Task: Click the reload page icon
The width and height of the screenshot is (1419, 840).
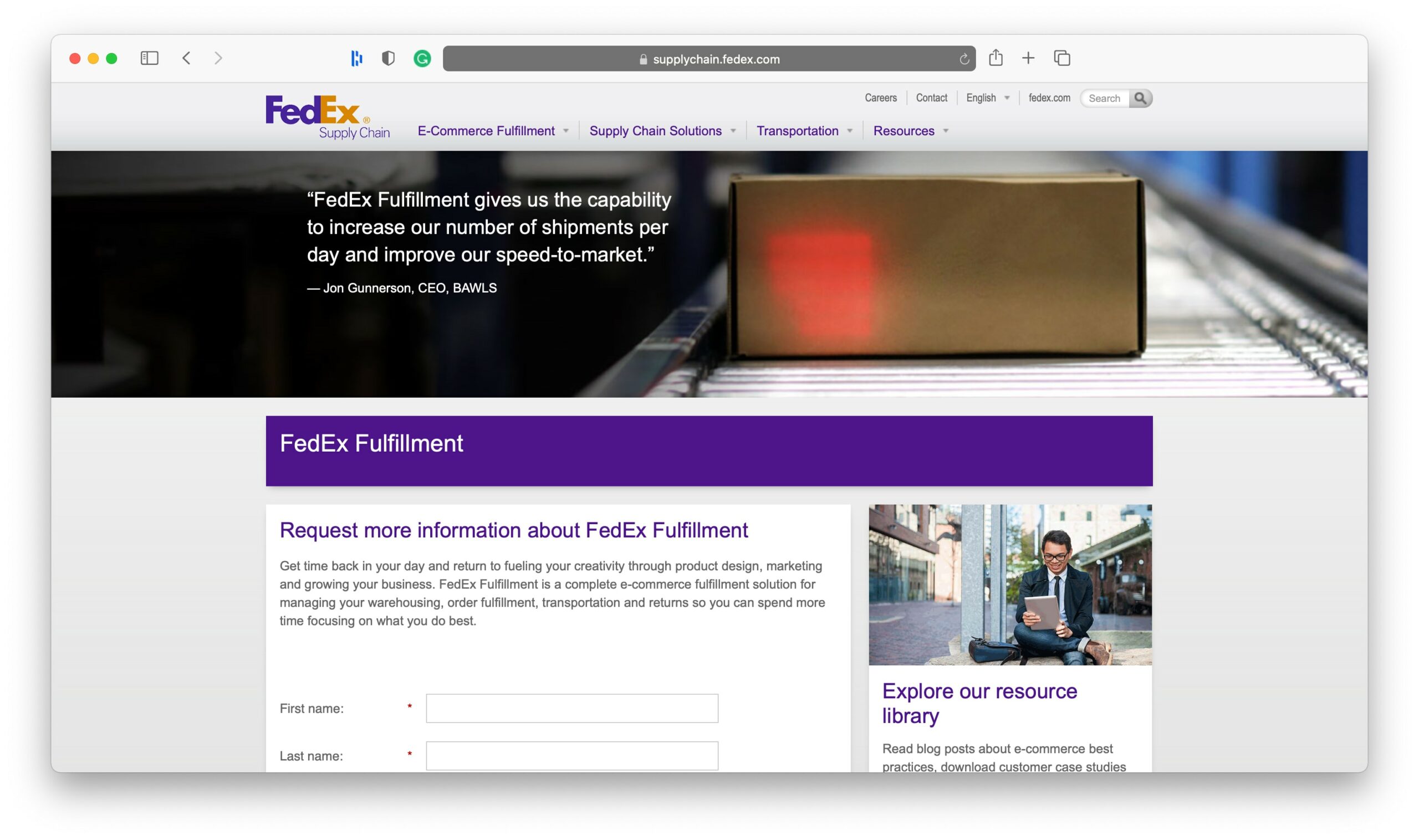Action: (x=963, y=57)
